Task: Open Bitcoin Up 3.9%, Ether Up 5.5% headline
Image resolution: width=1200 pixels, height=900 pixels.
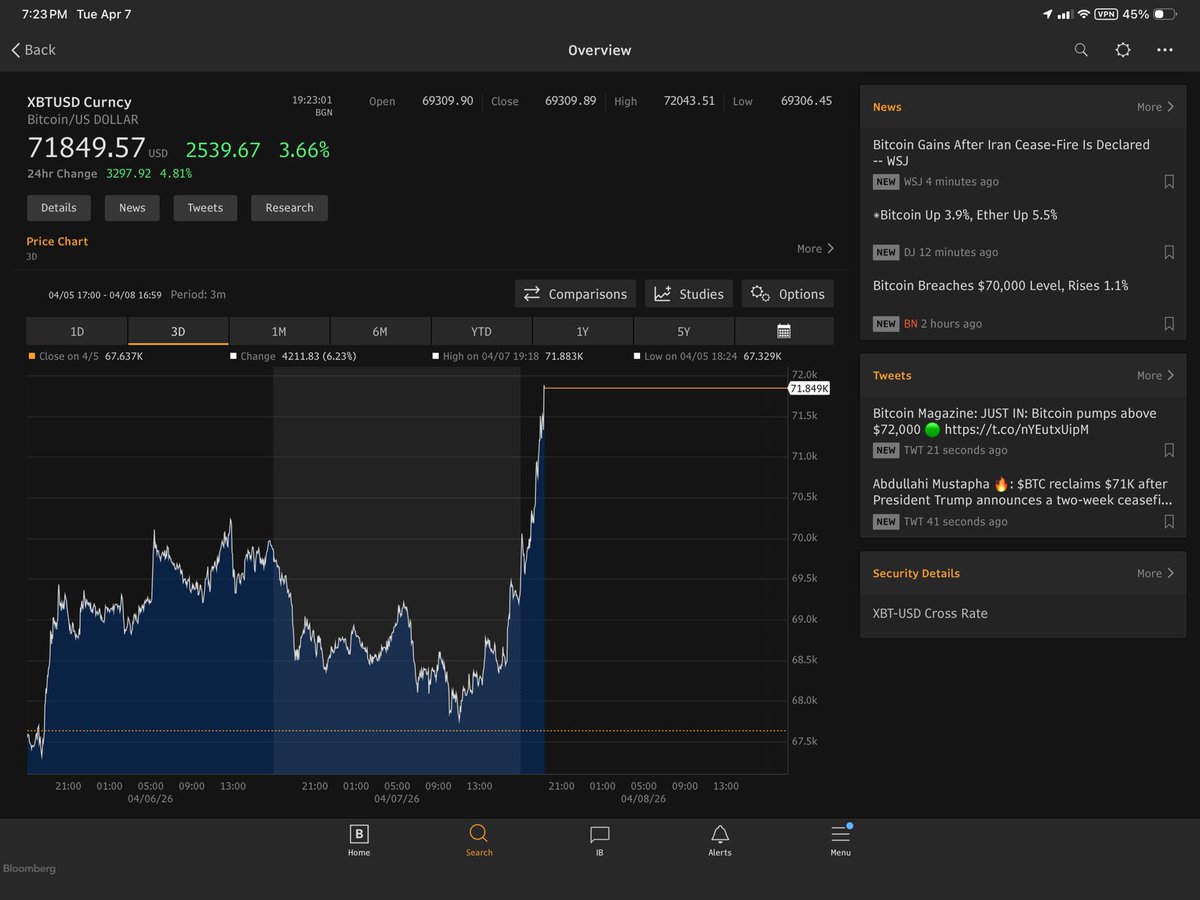Action: 965,215
